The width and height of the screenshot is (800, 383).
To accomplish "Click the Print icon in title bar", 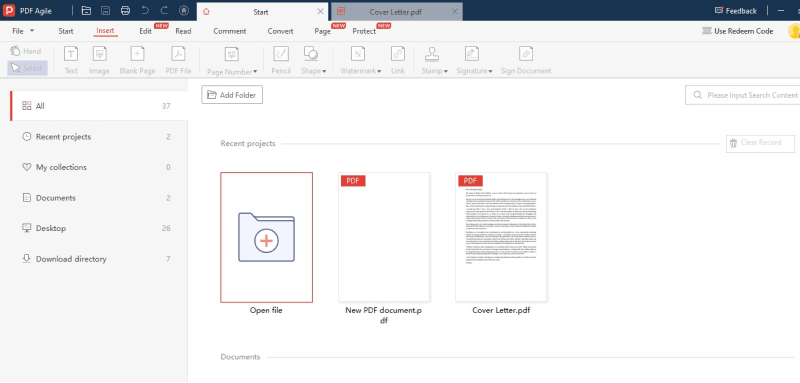I will tap(126, 11).
